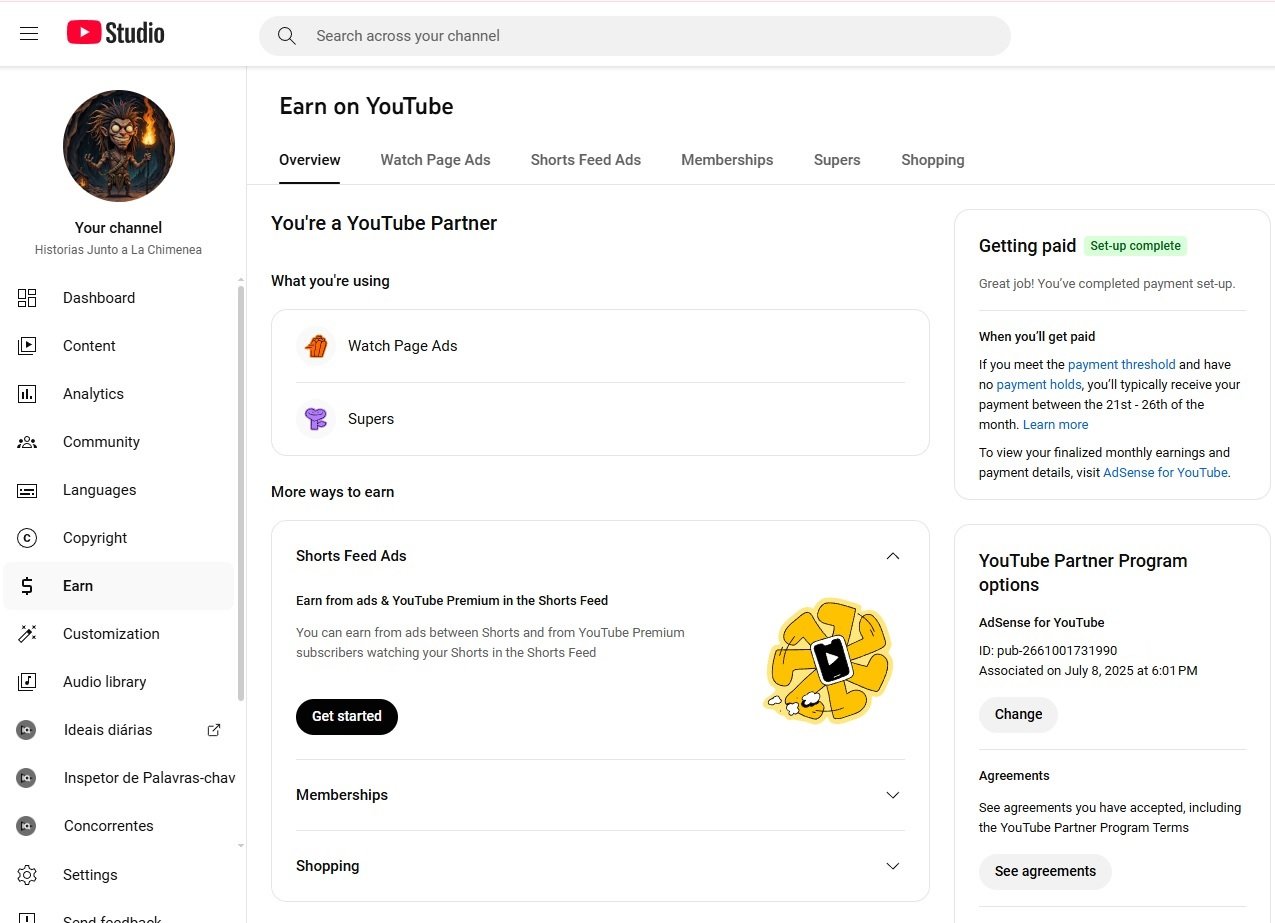The height and width of the screenshot is (923, 1275).
Task: Collapse the Shorts Feed Ads section
Action: click(893, 556)
